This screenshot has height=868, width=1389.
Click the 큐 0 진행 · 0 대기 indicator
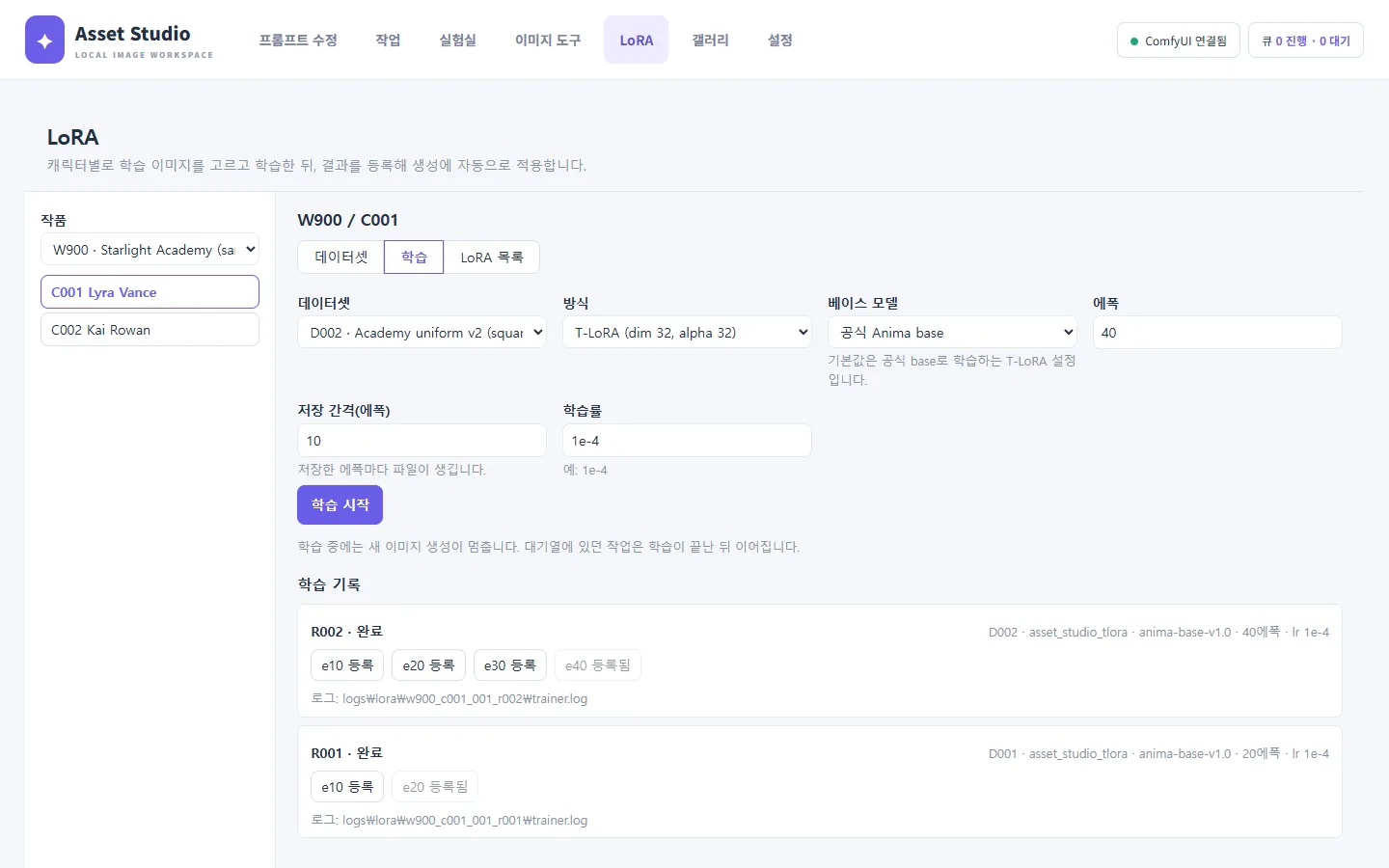click(1306, 41)
